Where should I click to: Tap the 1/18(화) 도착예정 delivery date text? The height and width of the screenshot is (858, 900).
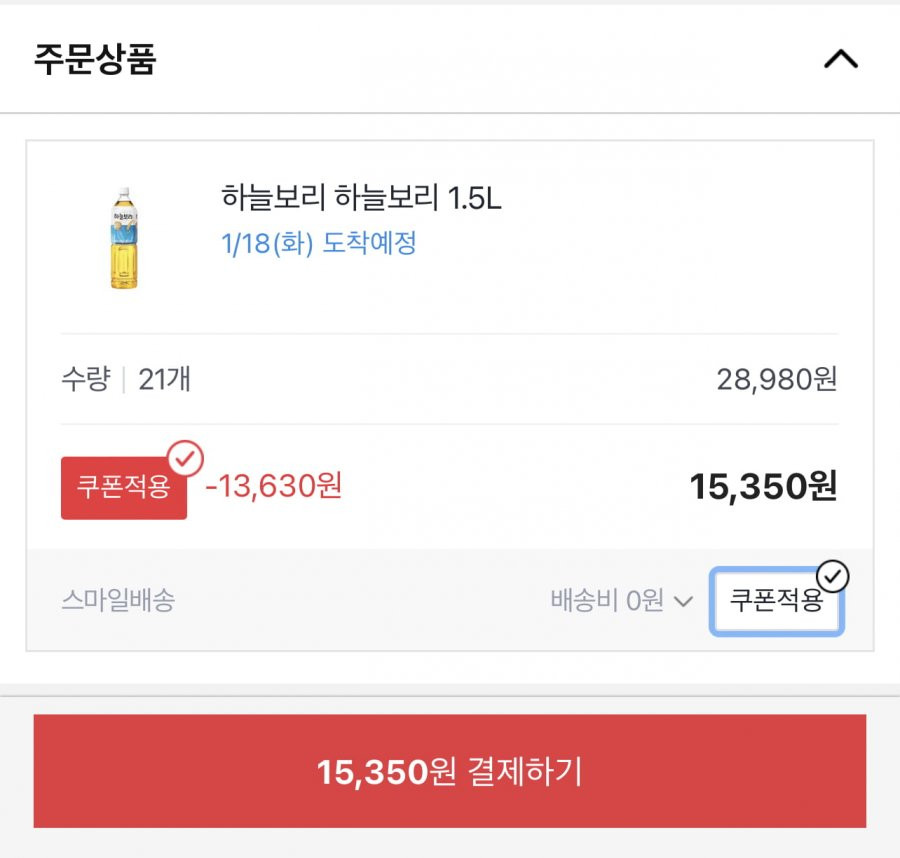[319, 243]
